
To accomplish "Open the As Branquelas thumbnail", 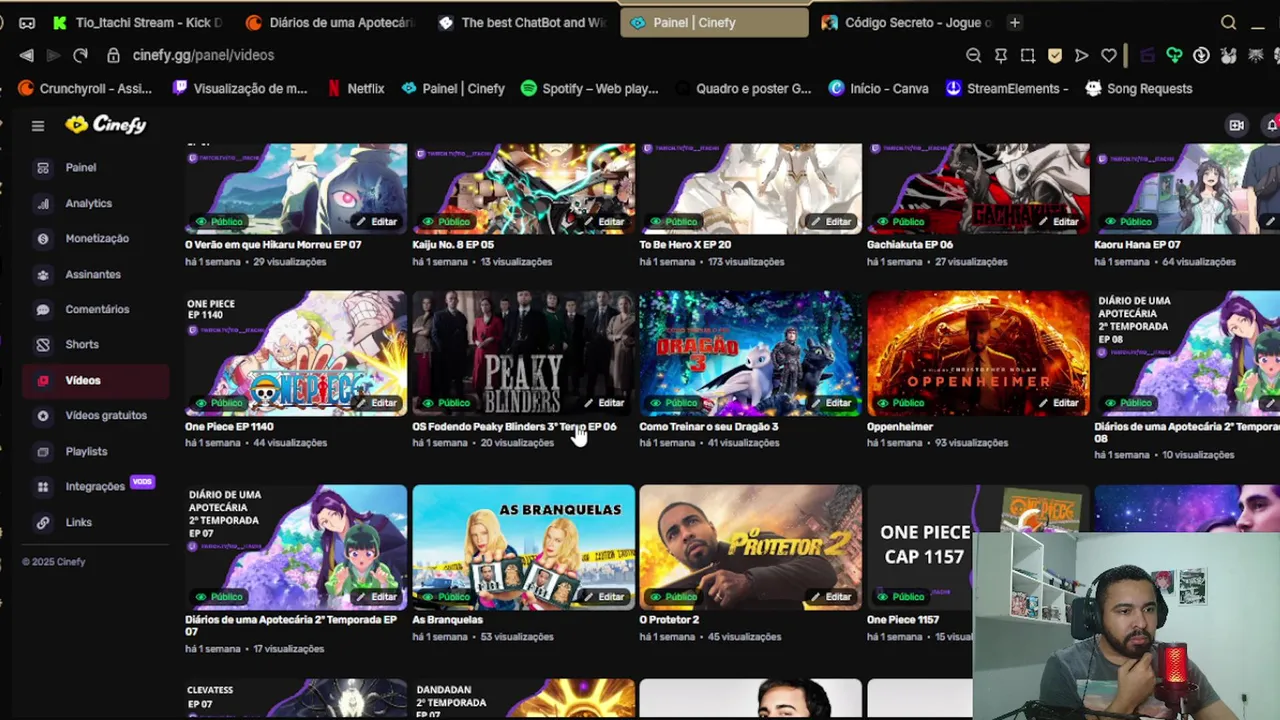I will point(523,547).
